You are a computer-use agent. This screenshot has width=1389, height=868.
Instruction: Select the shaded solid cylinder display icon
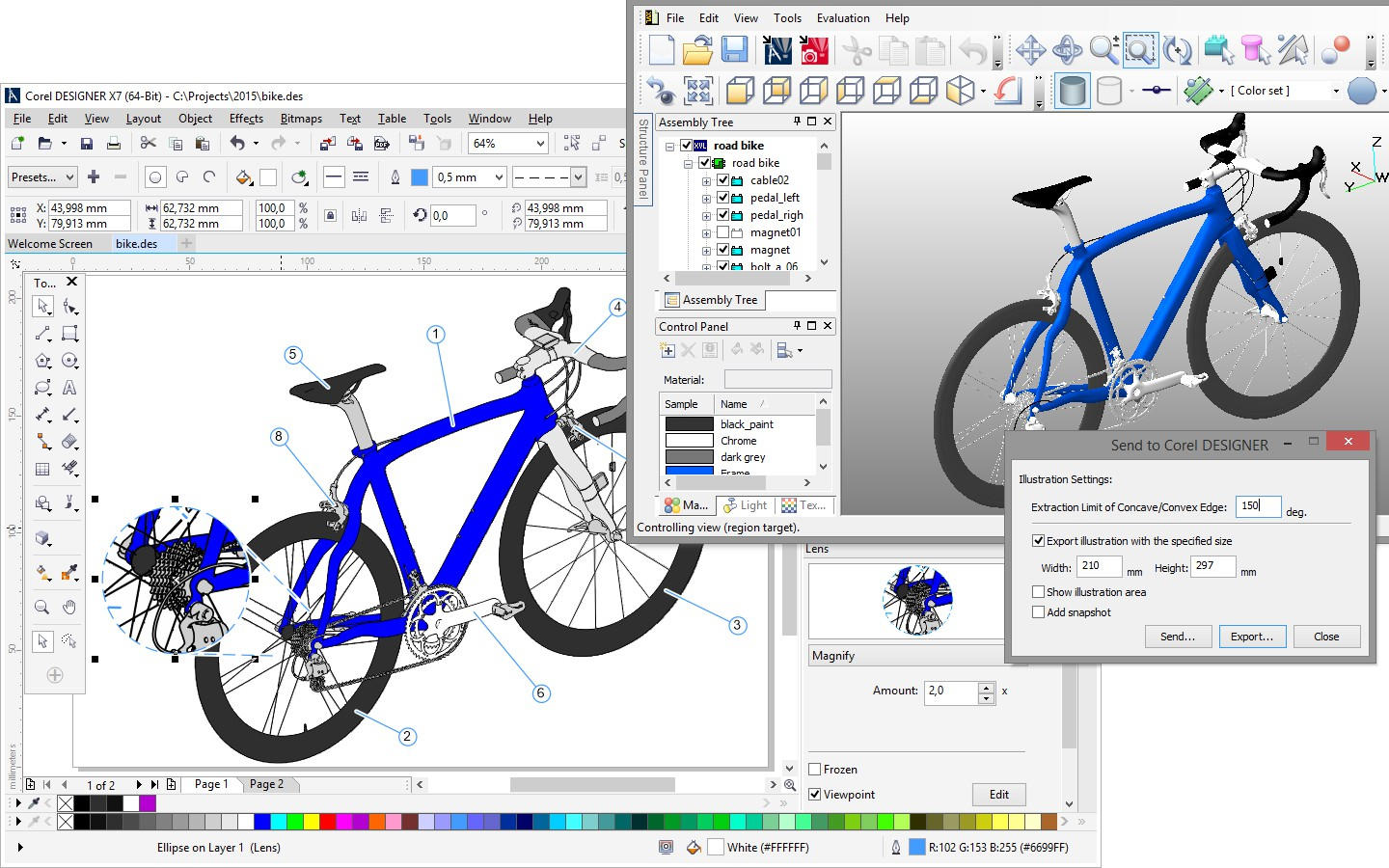point(1073,91)
